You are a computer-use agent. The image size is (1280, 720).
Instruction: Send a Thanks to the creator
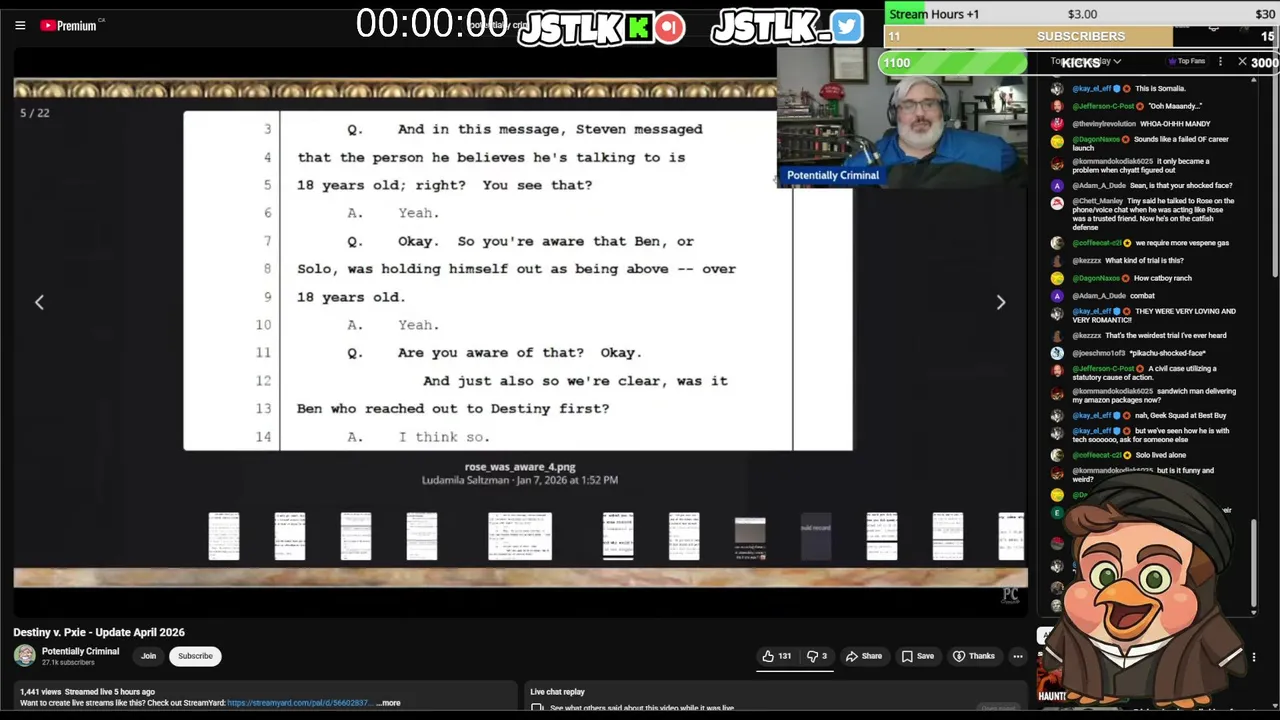(975, 656)
